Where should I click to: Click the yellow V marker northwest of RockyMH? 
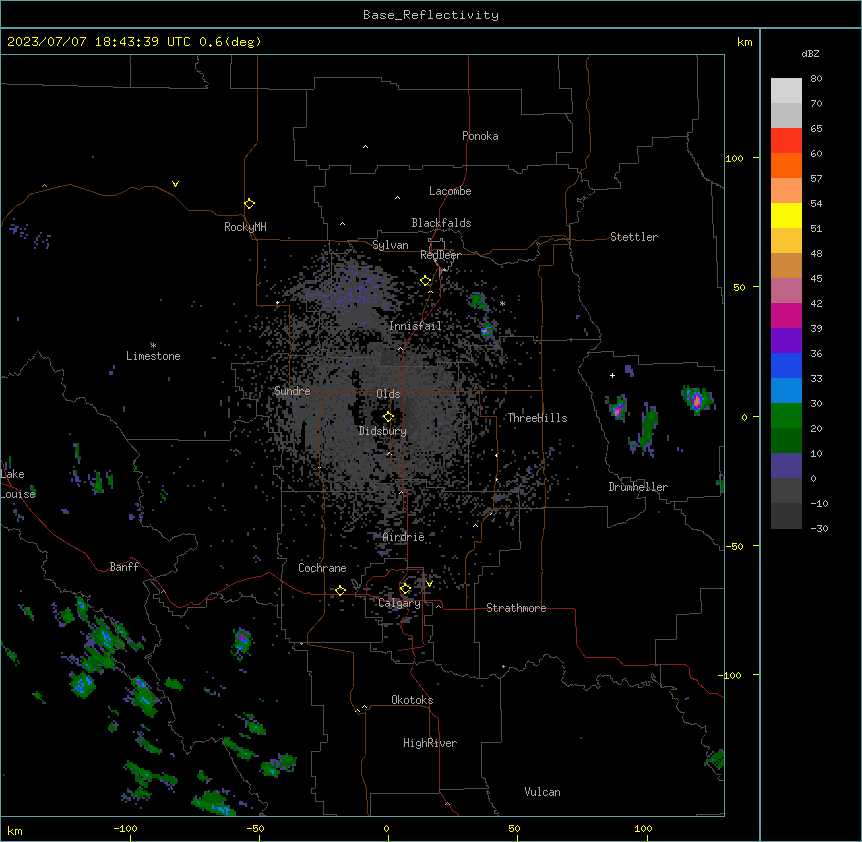pyautogui.click(x=175, y=184)
